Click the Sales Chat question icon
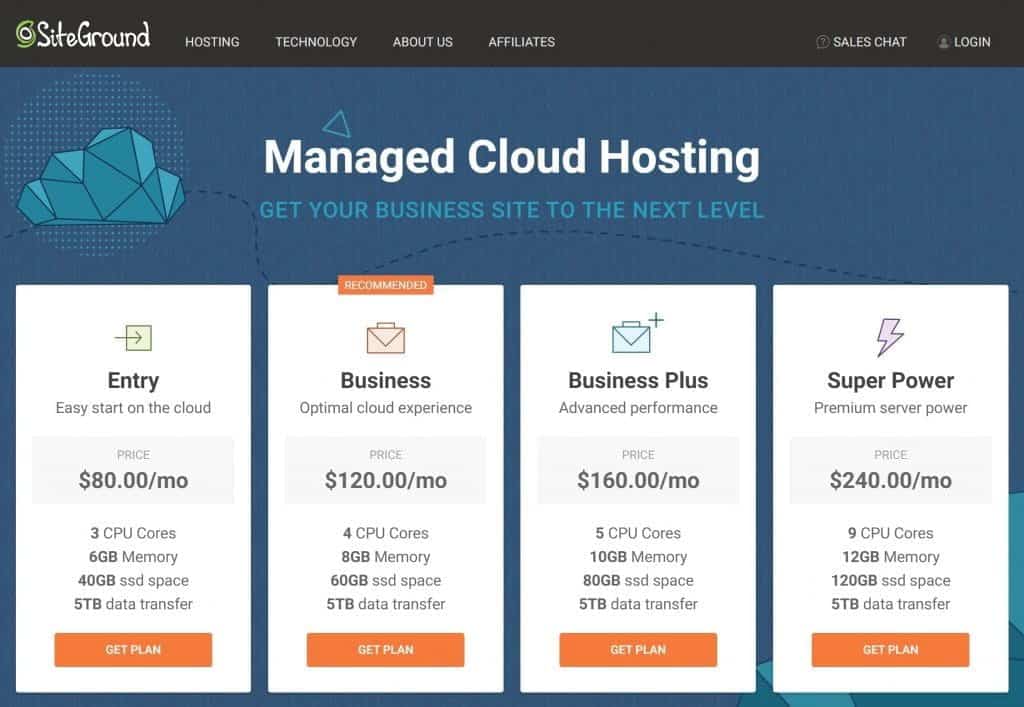The height and width of the screenshot is (707, 1024). pos(822,42)
